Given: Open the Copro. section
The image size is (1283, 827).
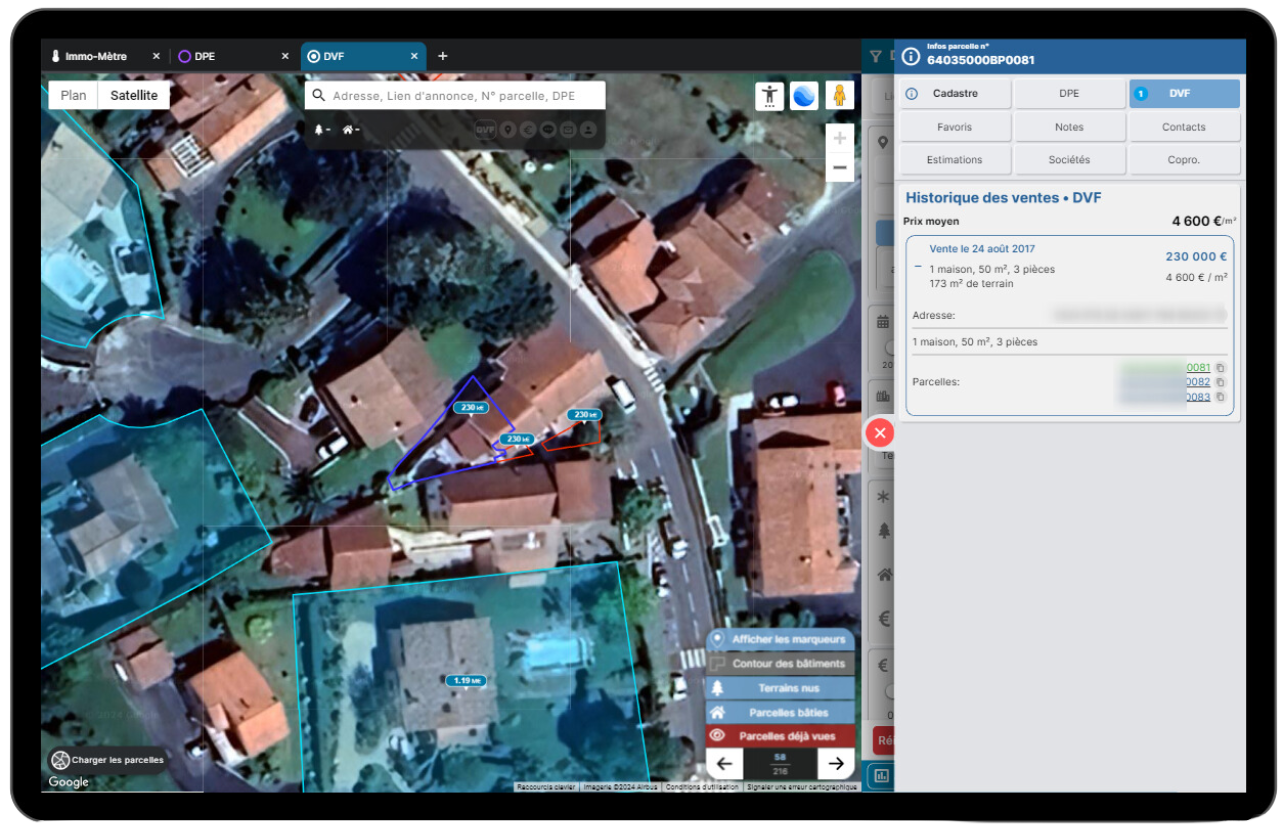Looking at the screenshot, I should coord(1184,160).
